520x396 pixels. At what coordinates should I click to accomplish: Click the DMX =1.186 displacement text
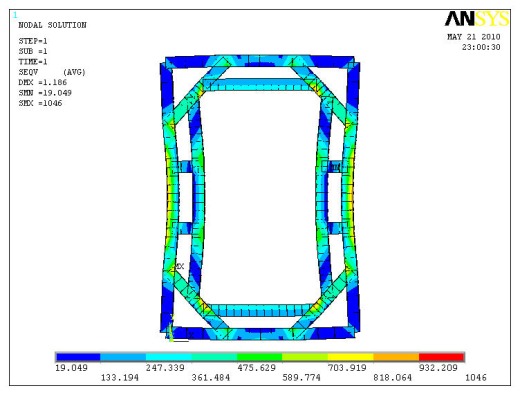pos(43,82)
